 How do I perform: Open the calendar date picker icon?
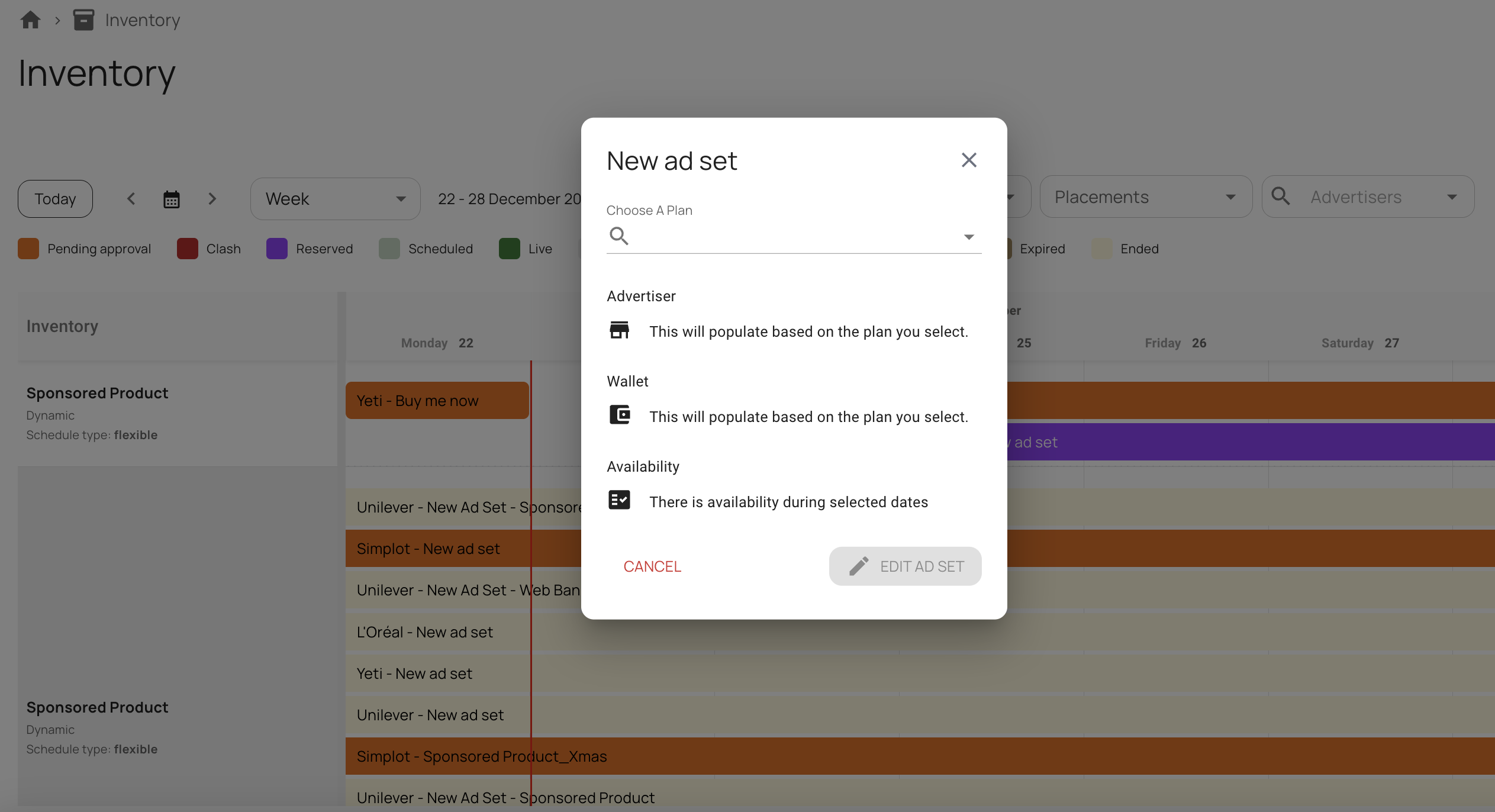(171, 199)
